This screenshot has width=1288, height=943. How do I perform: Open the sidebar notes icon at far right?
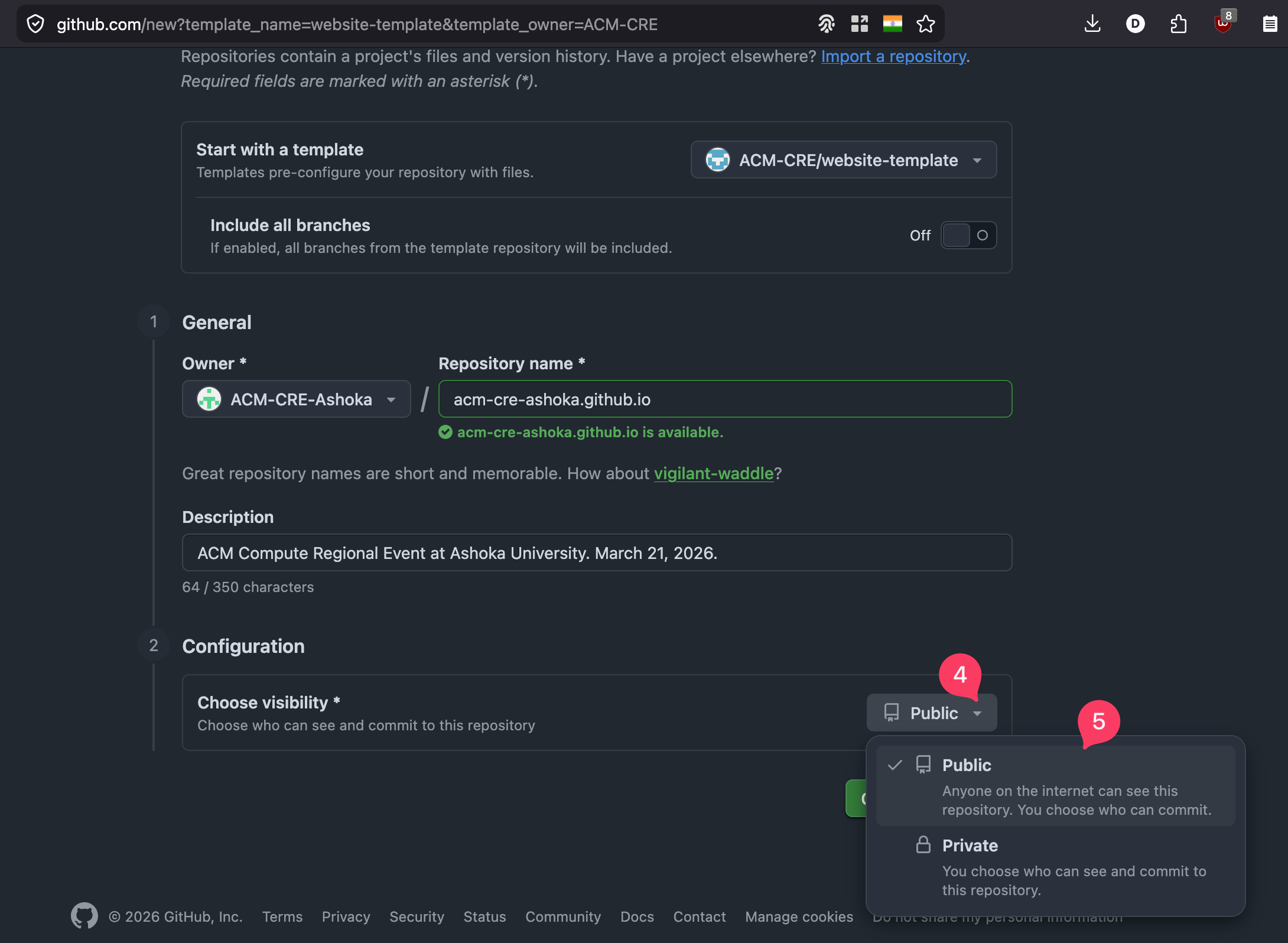click(1270, 24)
